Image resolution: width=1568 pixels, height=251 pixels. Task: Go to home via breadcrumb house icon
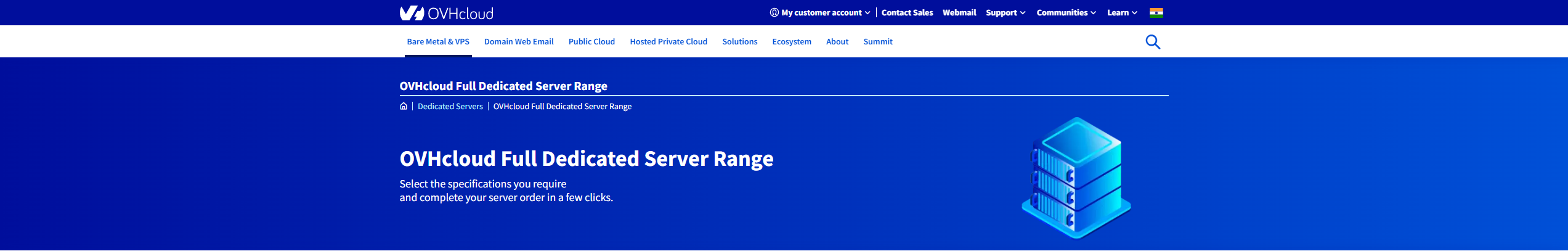tap(404, 106)
